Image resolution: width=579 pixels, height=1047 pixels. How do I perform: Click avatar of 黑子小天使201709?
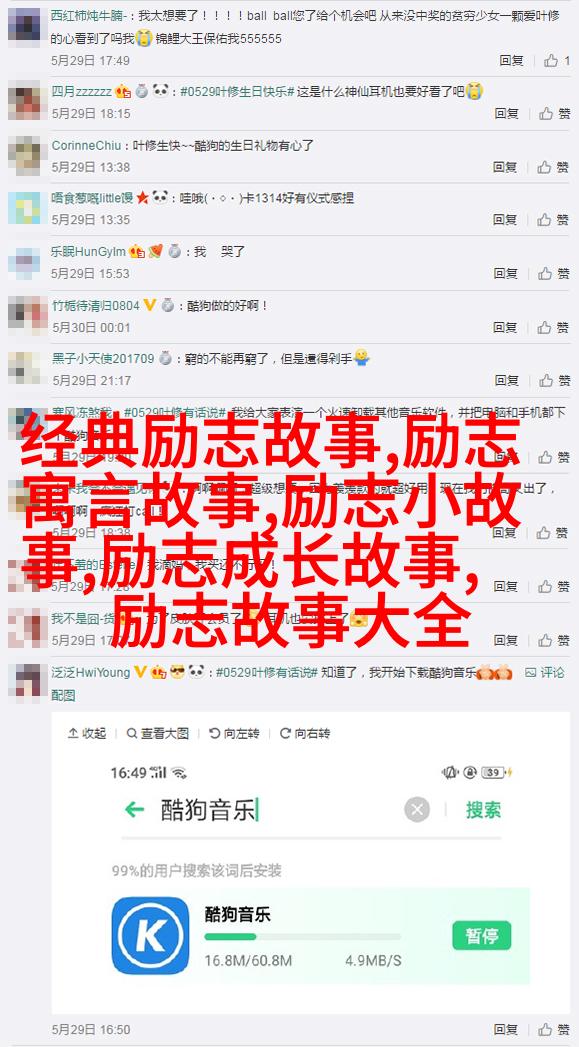point(25,368)
